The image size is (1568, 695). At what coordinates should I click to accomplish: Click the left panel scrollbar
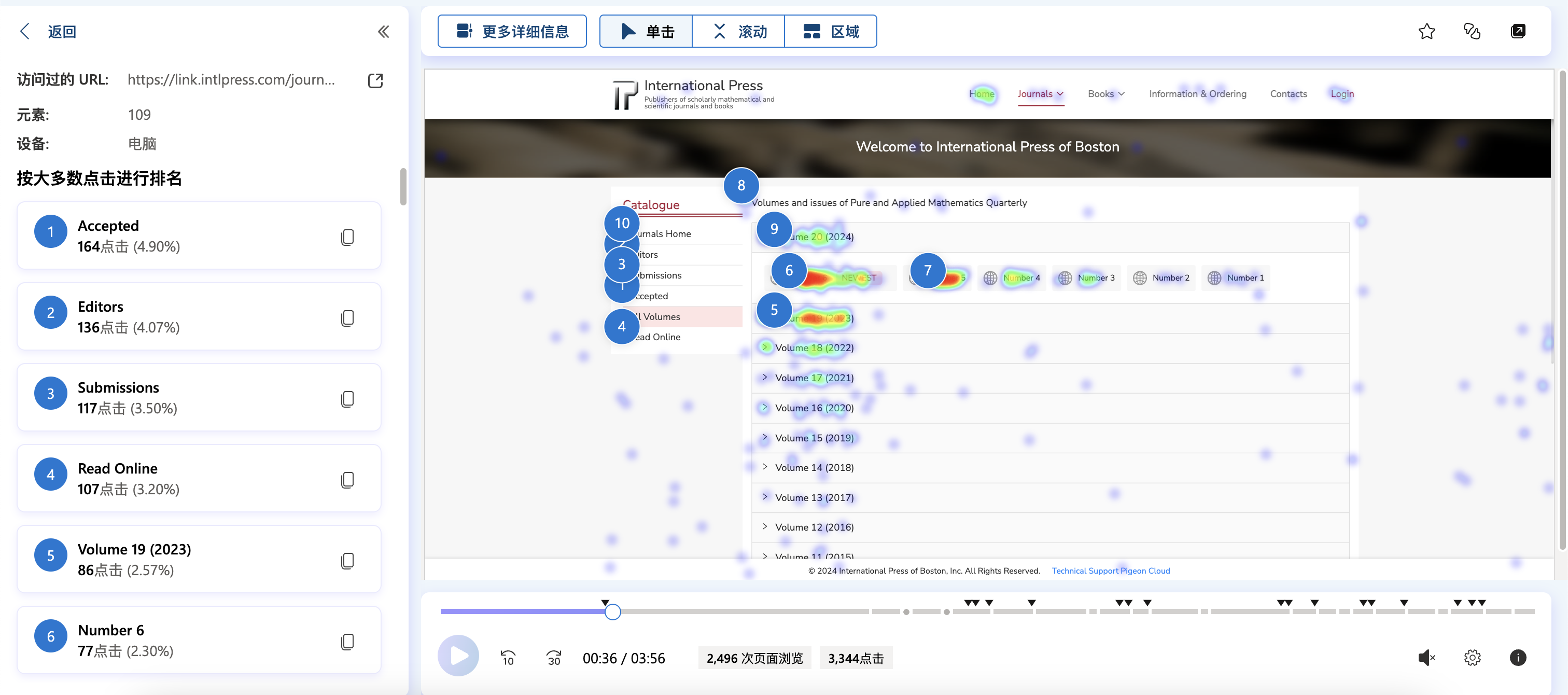[x=402, y=187]
